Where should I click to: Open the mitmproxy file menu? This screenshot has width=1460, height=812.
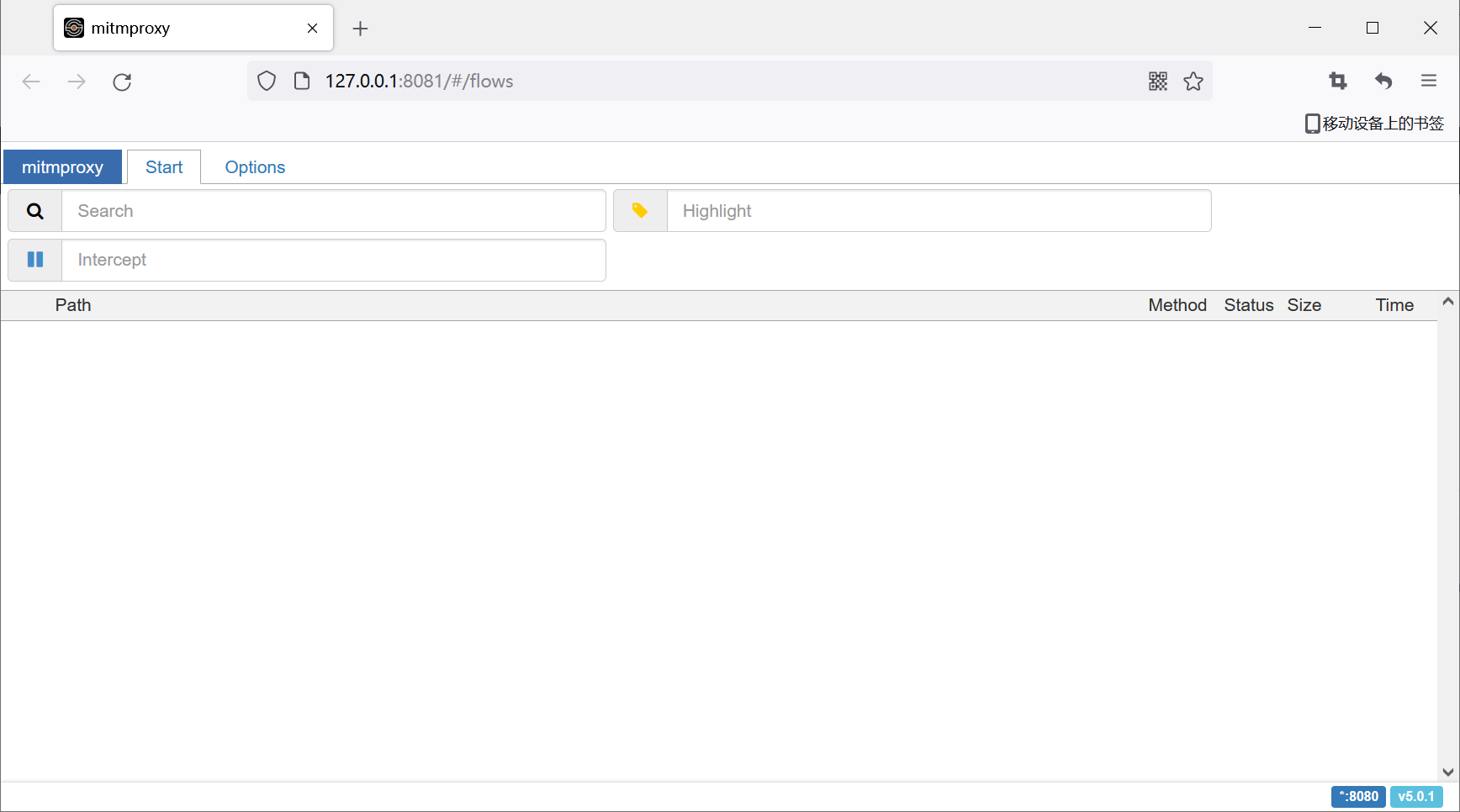point(63,167)
